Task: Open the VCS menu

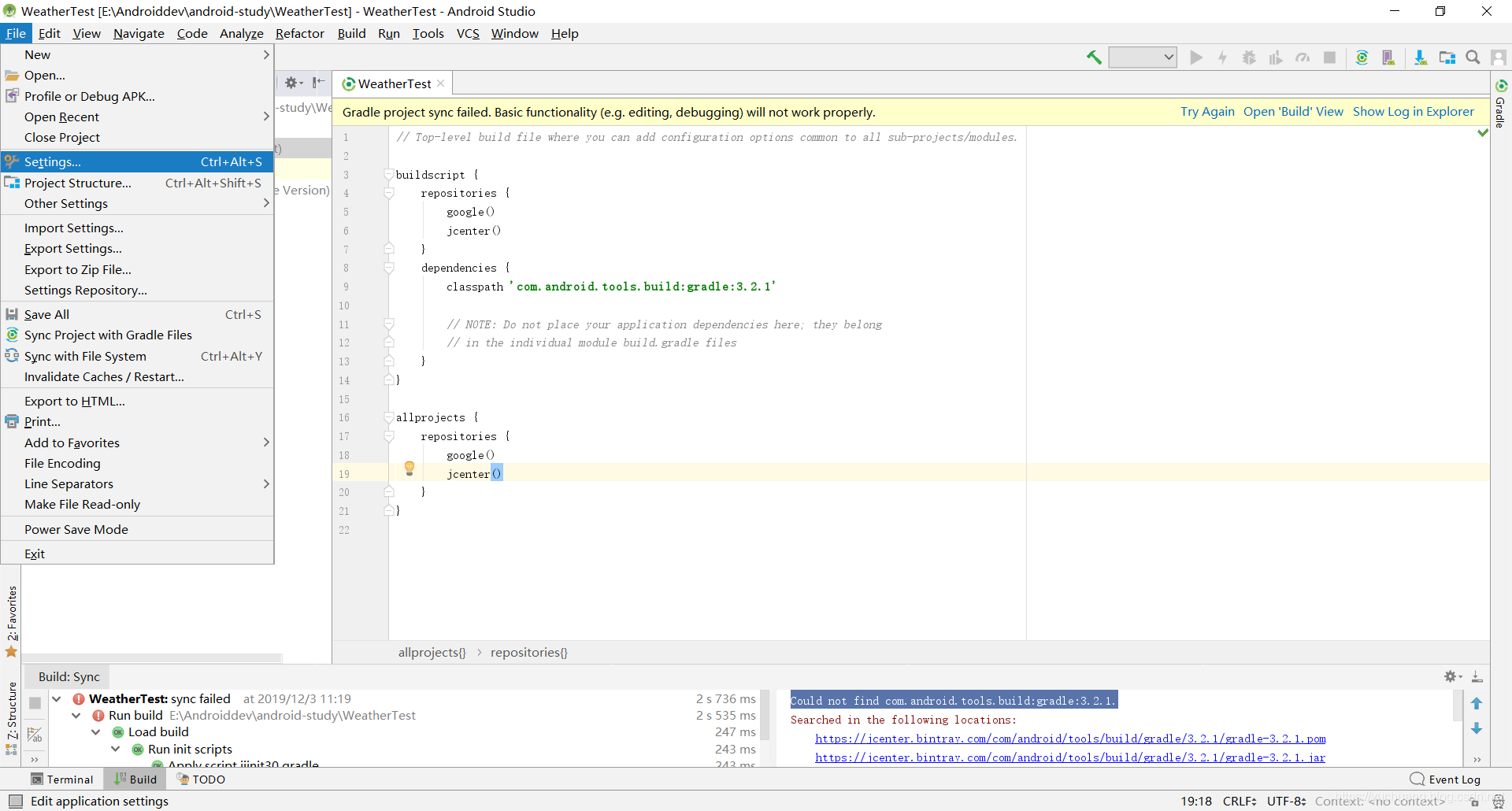Action: click(x=468, y=33)
